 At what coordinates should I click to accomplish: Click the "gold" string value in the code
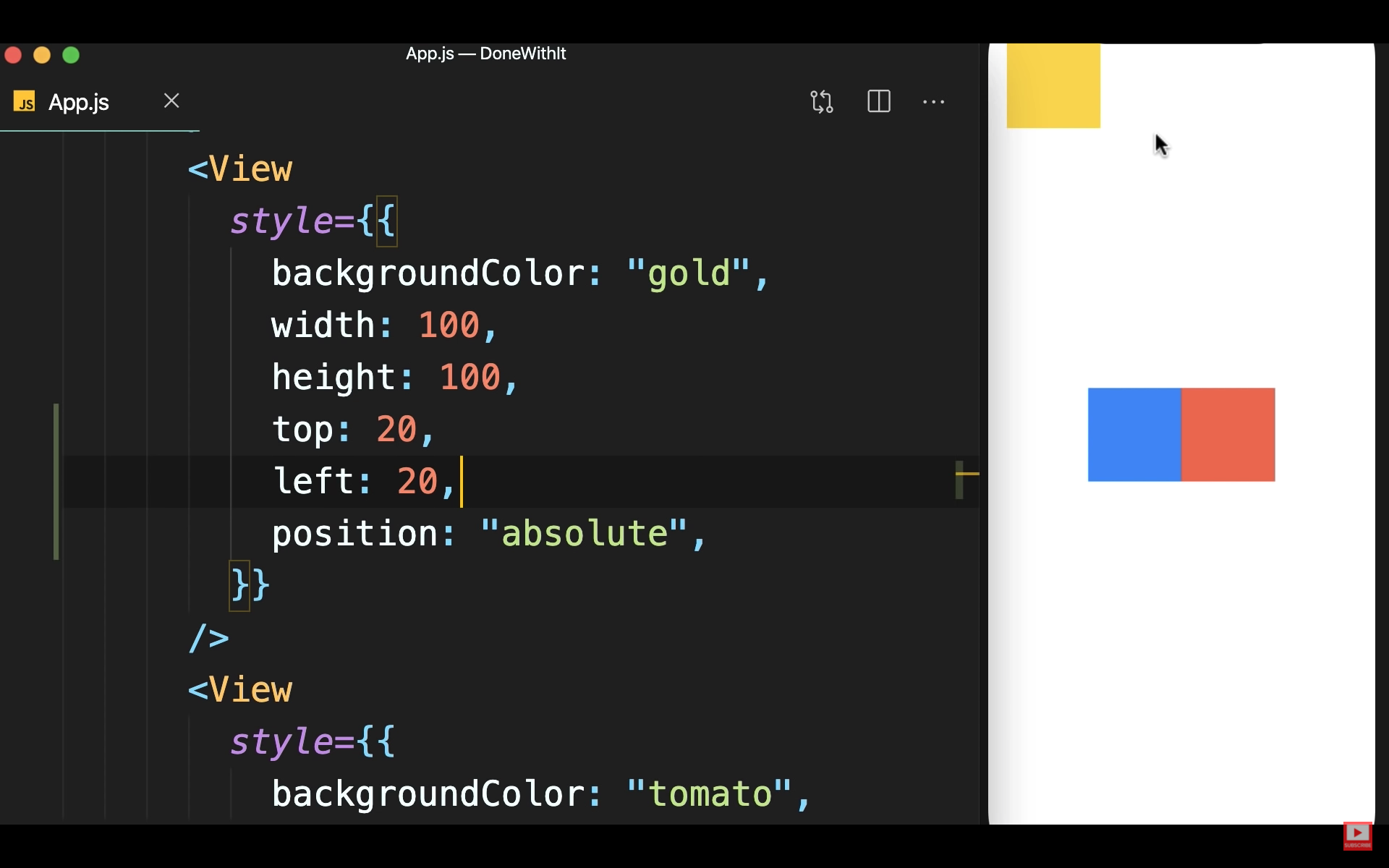pyautogui.click(x=688, y=273)
